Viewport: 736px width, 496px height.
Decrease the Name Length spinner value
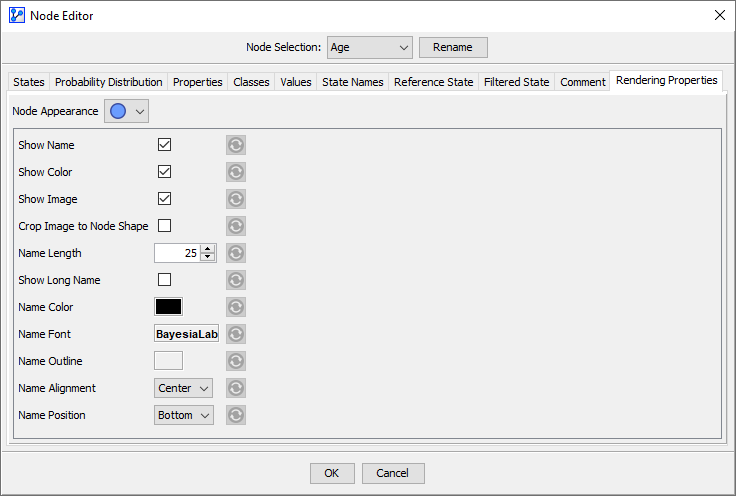tap(207, 257)
